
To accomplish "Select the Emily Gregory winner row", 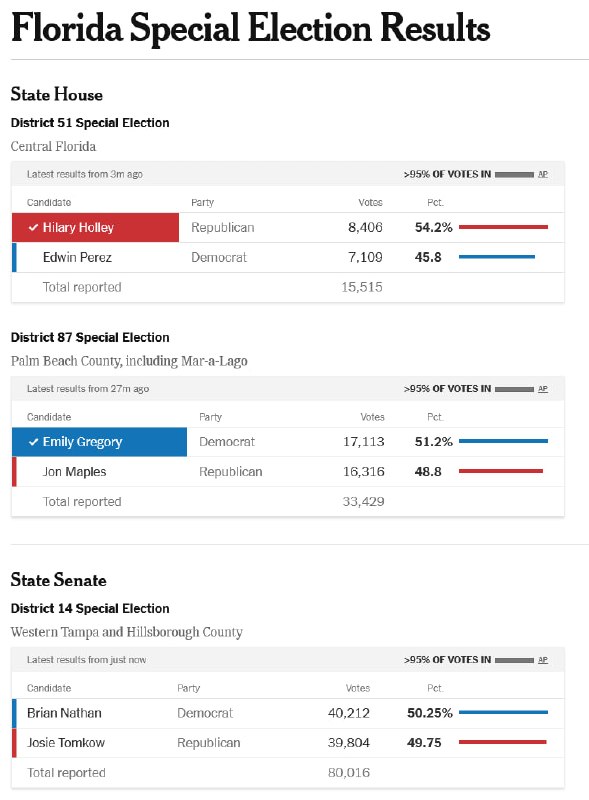I will [288, 442].
